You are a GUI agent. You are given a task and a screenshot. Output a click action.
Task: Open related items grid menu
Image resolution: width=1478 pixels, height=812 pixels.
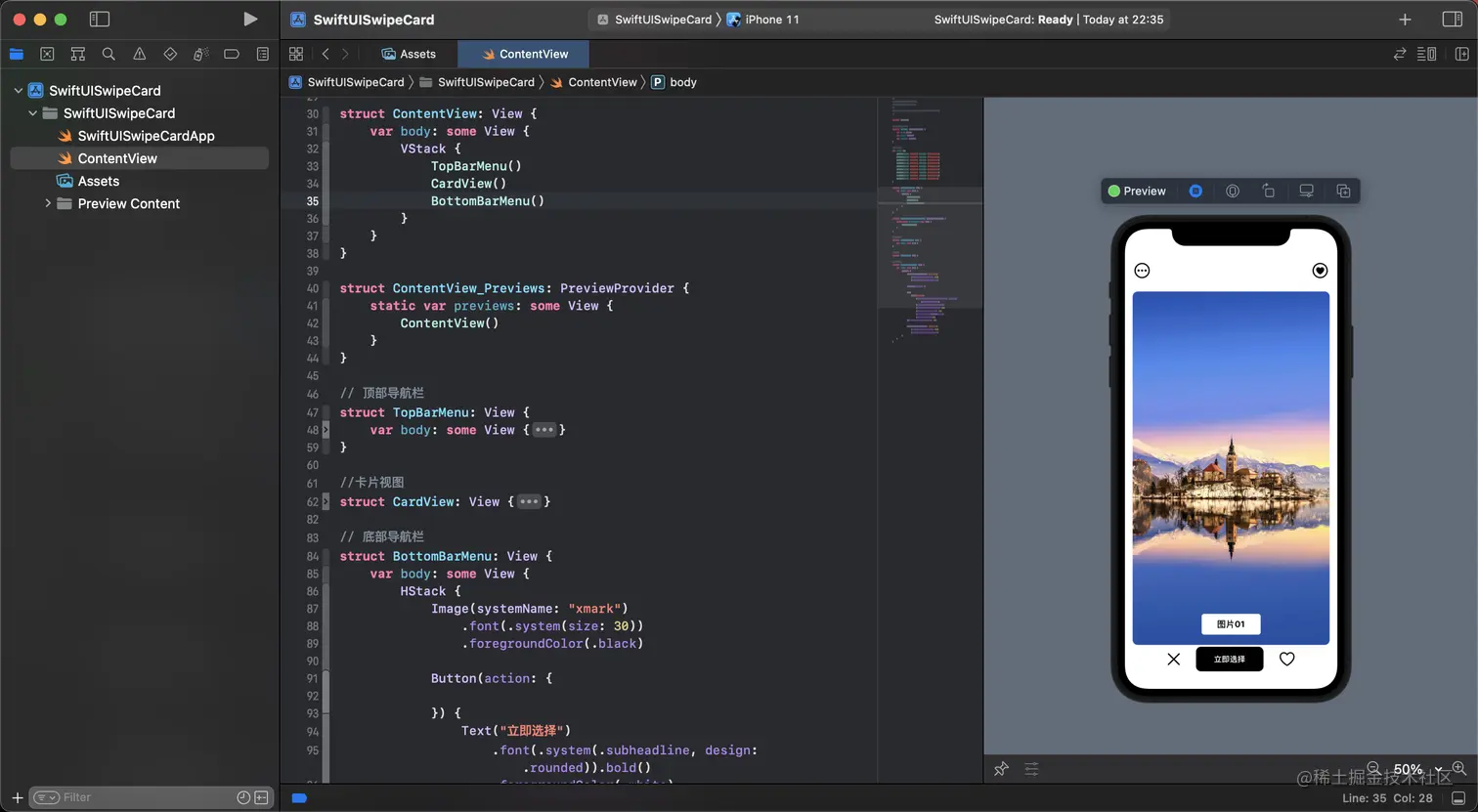tap(296, 54)
